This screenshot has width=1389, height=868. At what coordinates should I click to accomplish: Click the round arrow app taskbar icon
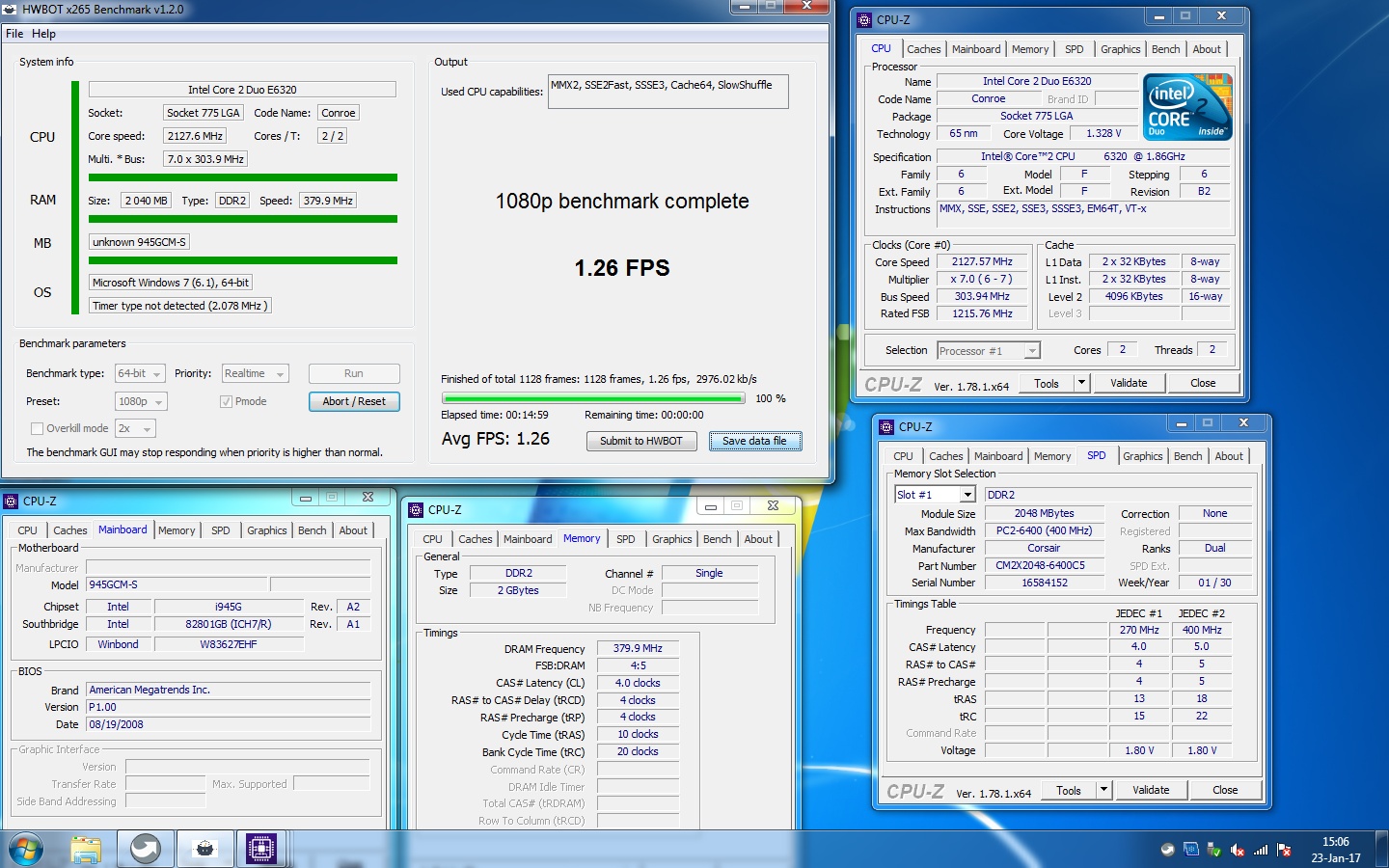(x=146, y=850)
